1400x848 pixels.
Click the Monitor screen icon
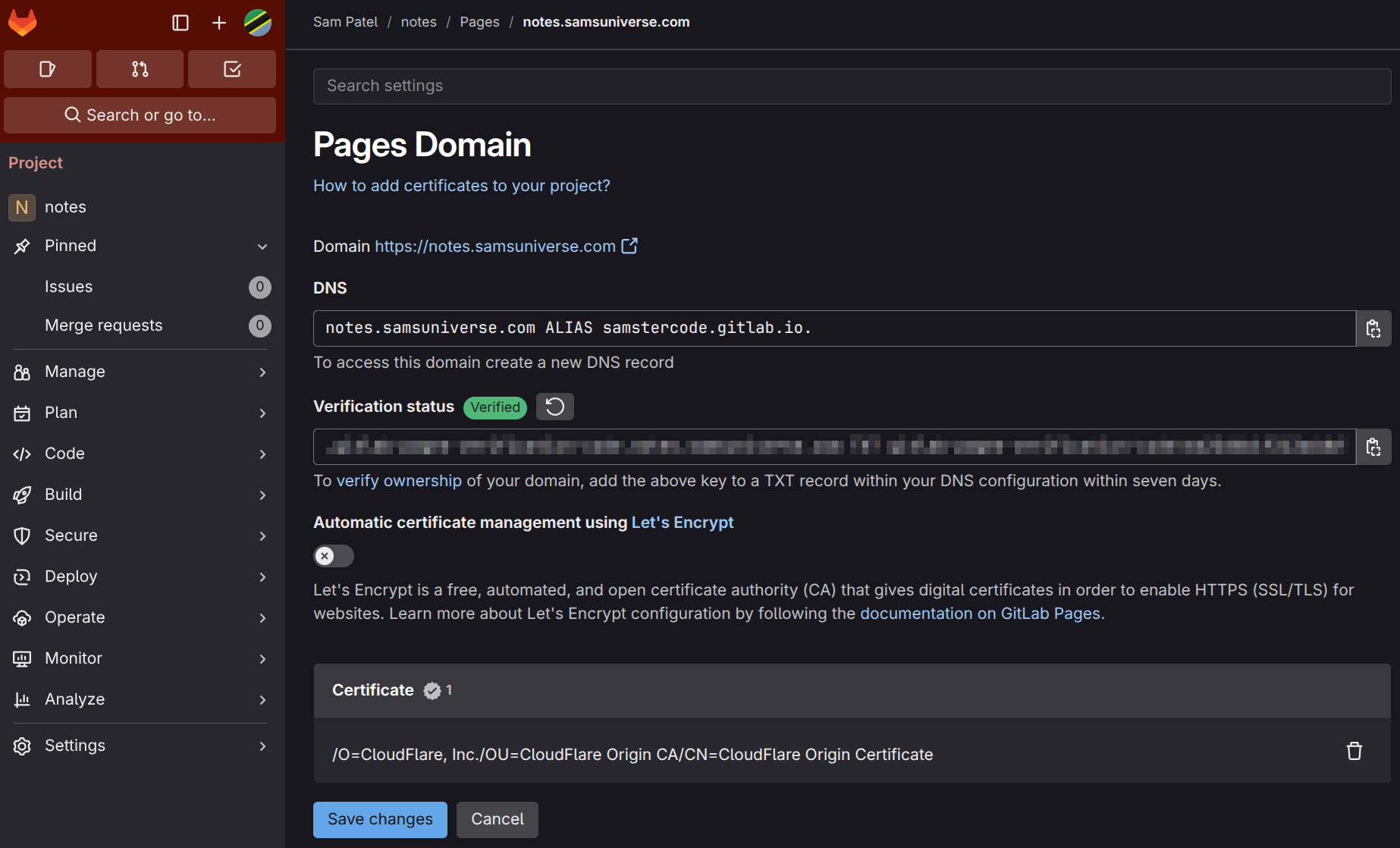point(22,658)
